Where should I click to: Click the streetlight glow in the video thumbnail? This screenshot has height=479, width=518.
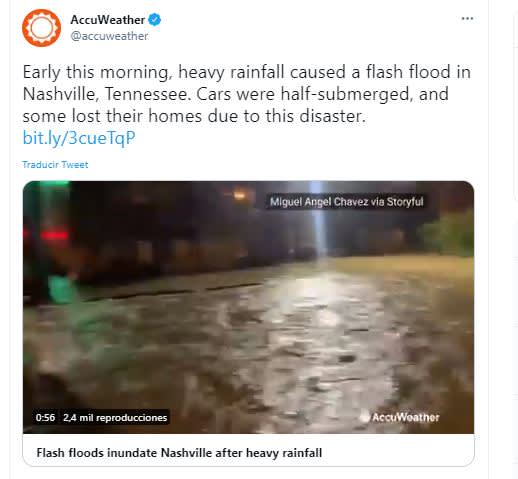pyautogui.click(x=239, y=194)
